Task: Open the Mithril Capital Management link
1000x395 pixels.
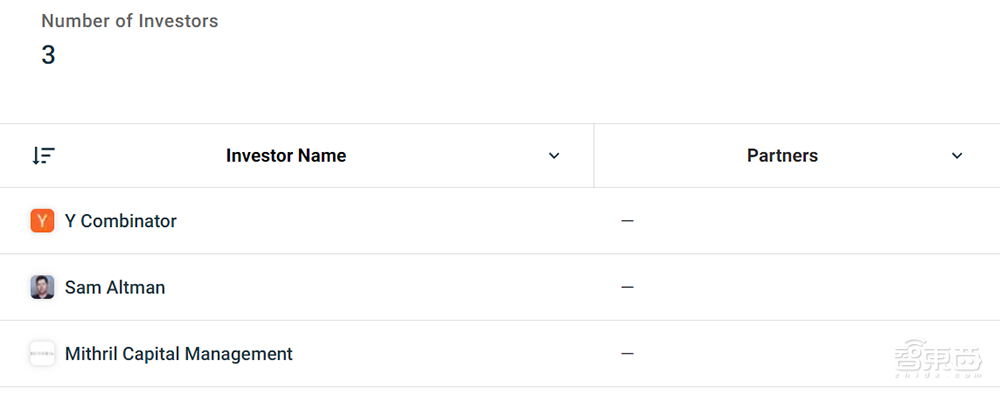Action: (179, 354)
